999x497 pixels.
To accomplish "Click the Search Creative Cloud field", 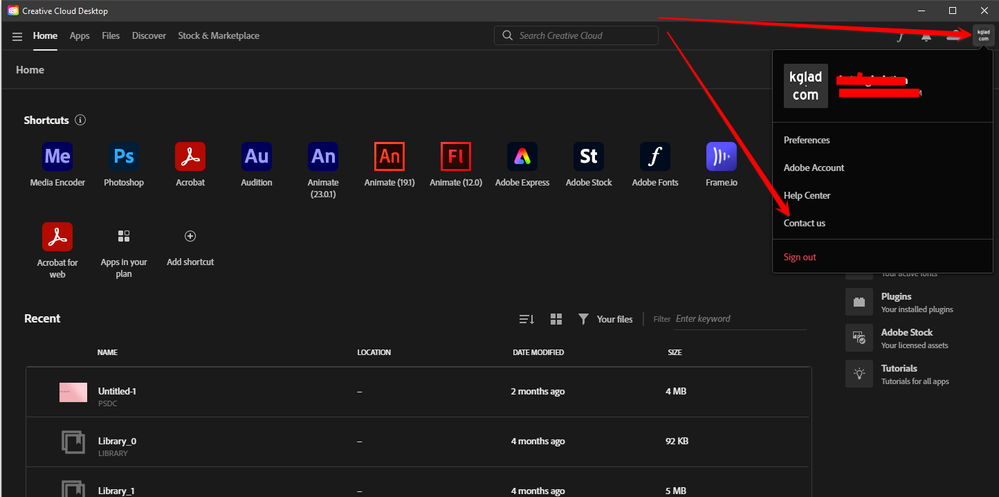I will 576,36.
